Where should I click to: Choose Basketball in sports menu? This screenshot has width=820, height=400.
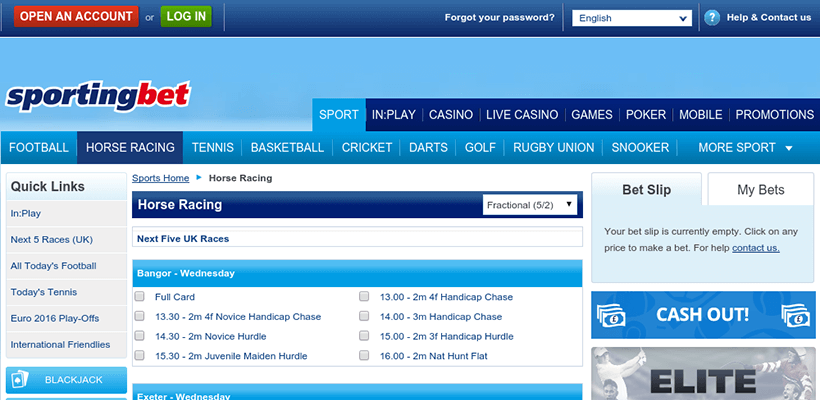click(x=287, y=147)
